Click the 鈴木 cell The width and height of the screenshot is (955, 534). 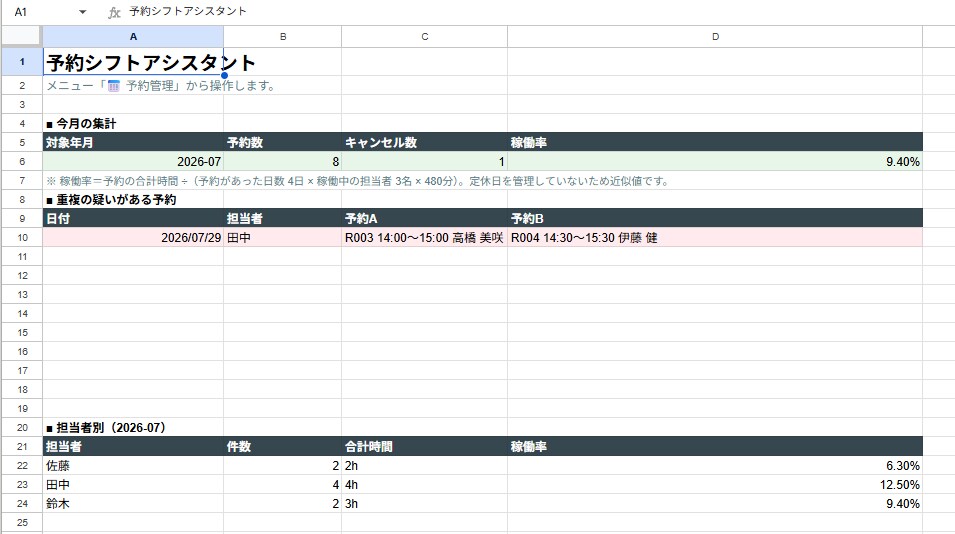point(133,504)
